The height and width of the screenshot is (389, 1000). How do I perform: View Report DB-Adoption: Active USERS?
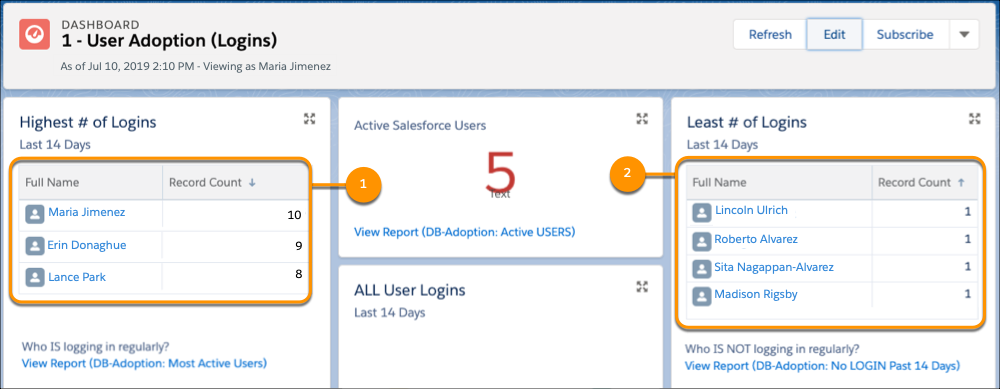[464, 232]
